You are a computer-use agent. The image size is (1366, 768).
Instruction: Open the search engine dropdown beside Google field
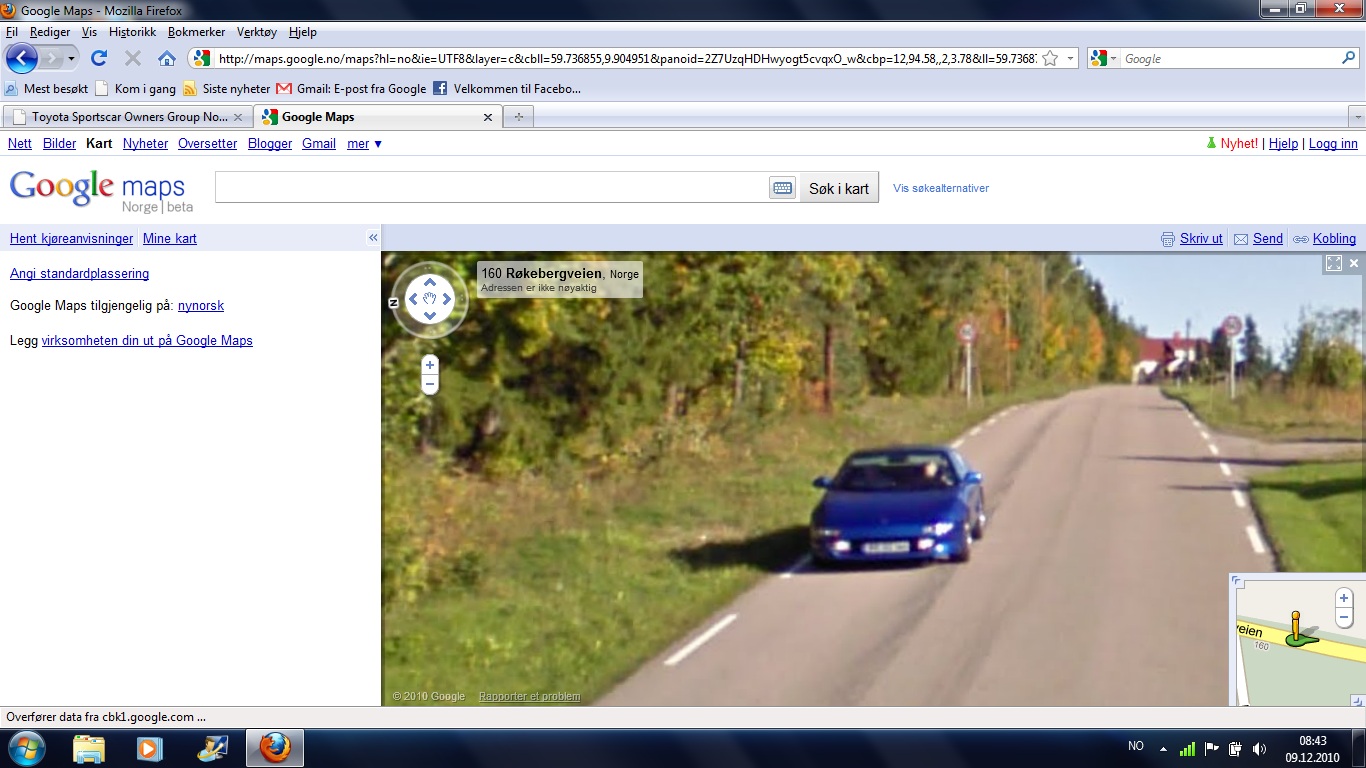point(1112,58)
